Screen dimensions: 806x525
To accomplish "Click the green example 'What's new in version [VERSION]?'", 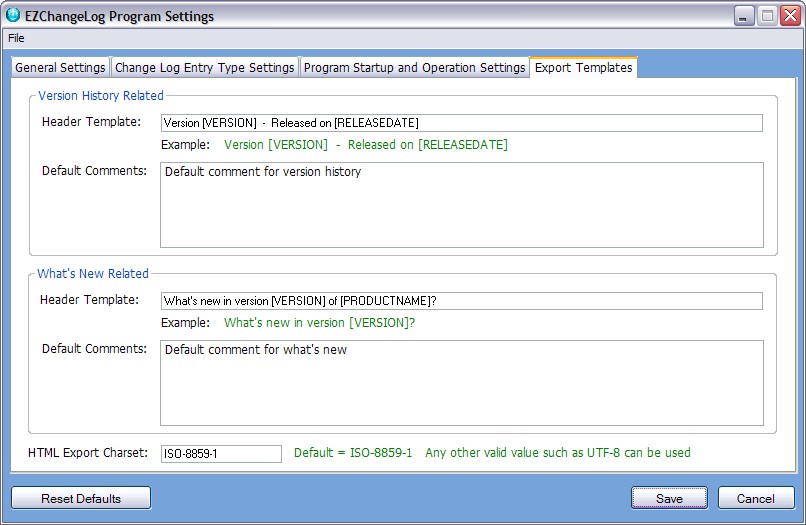I will pos(320,323).
